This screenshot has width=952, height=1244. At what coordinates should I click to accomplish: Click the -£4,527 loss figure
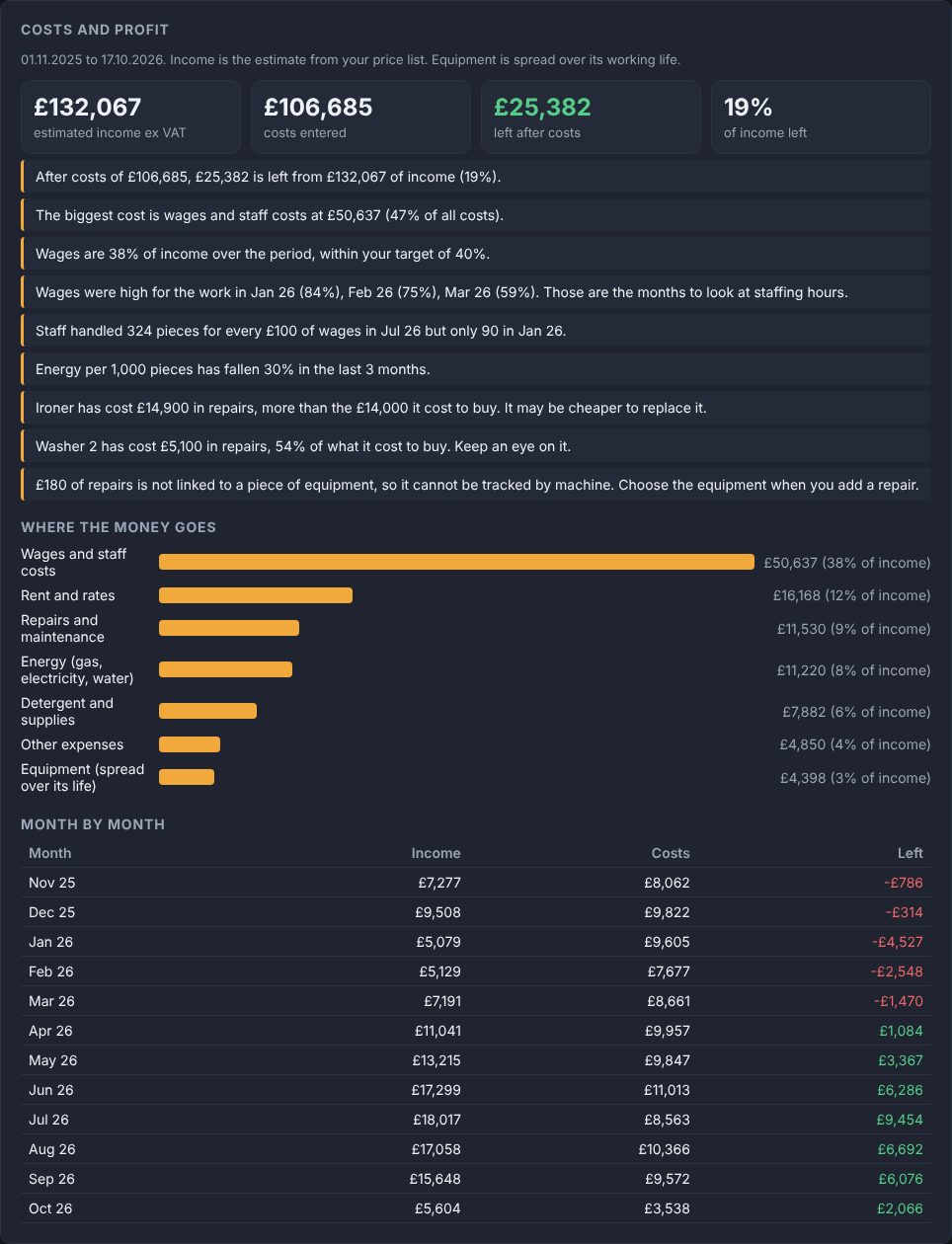(x=898, y=942)
